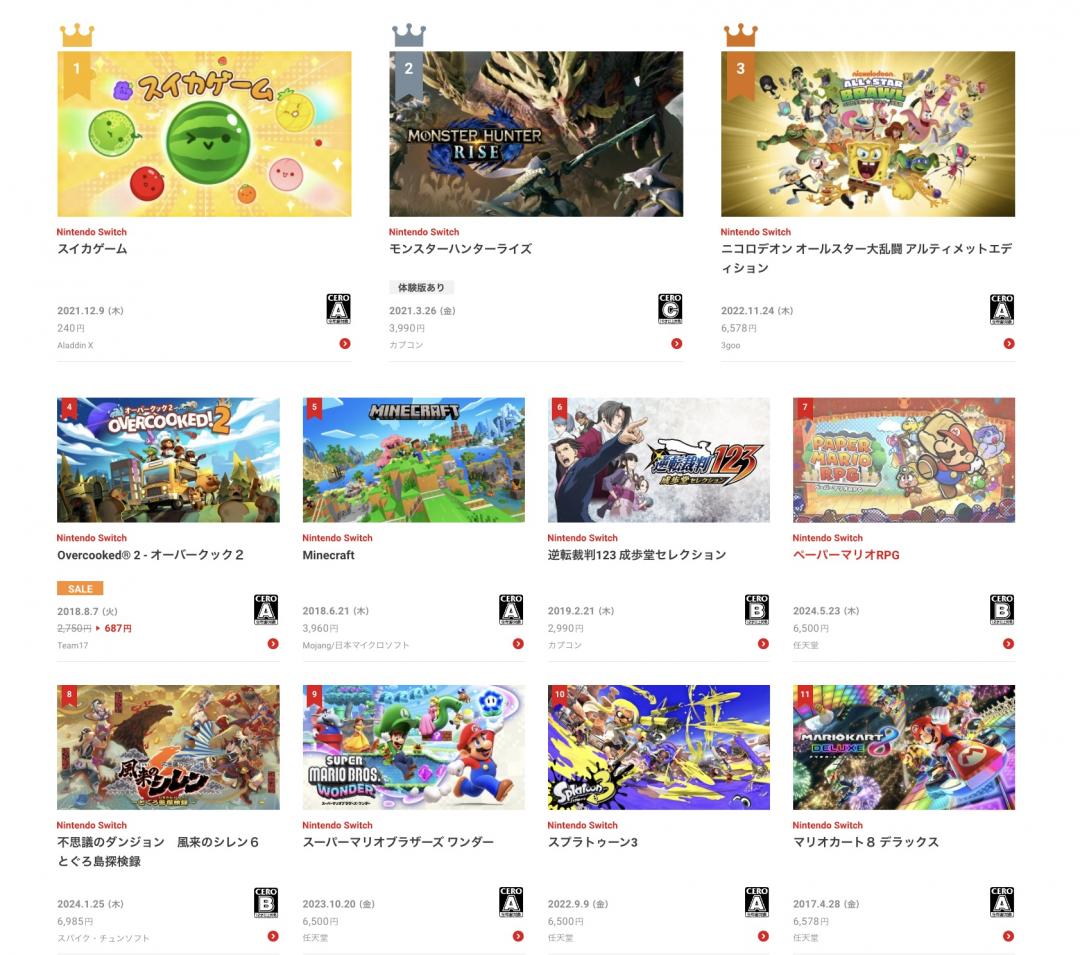Click the SALE badge on Overcooked 2
The image size is (1080, 955).
(x=80, y=589)
